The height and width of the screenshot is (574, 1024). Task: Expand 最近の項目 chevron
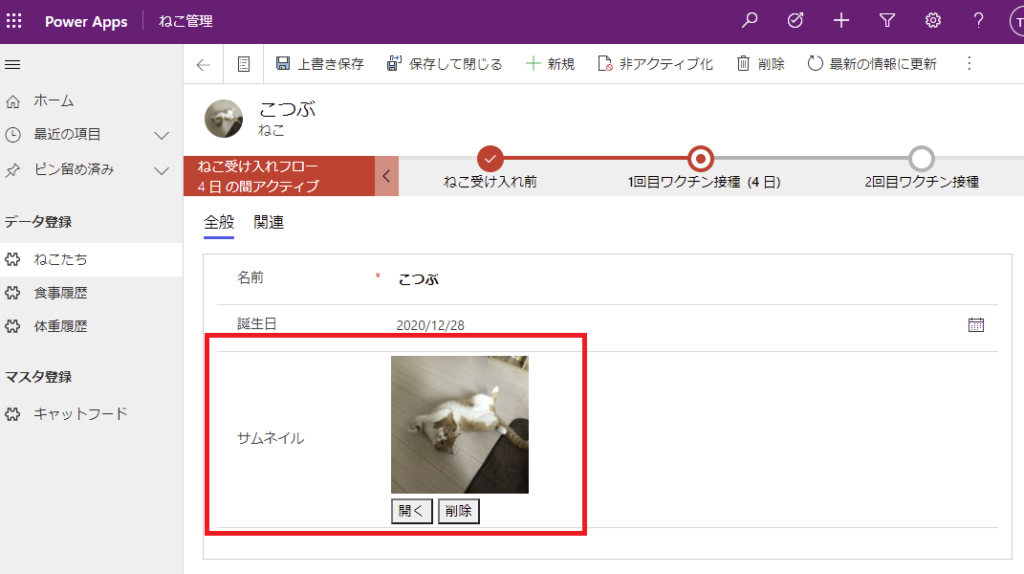click(161, 135)
